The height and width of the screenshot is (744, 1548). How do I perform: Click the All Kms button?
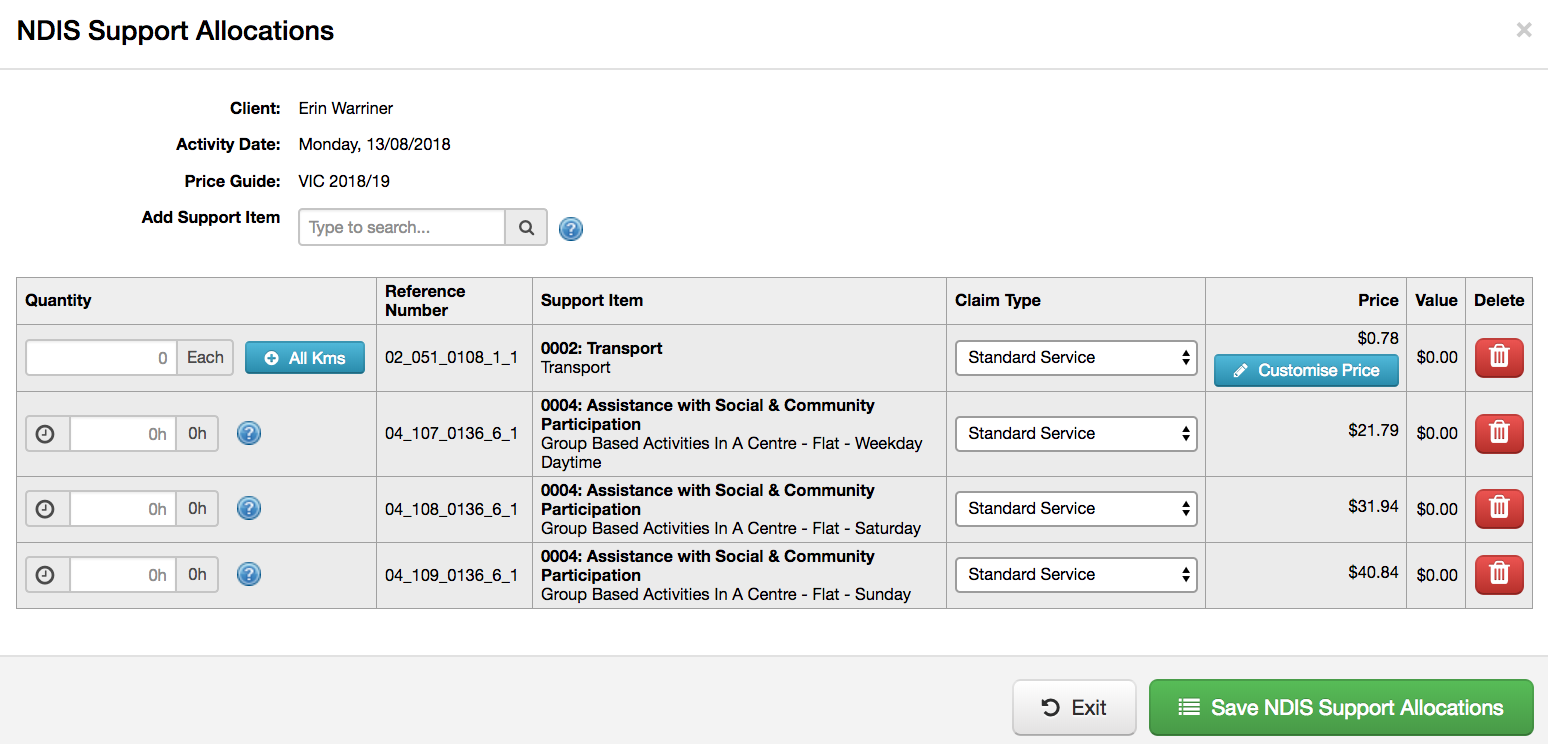coord(305,357)
